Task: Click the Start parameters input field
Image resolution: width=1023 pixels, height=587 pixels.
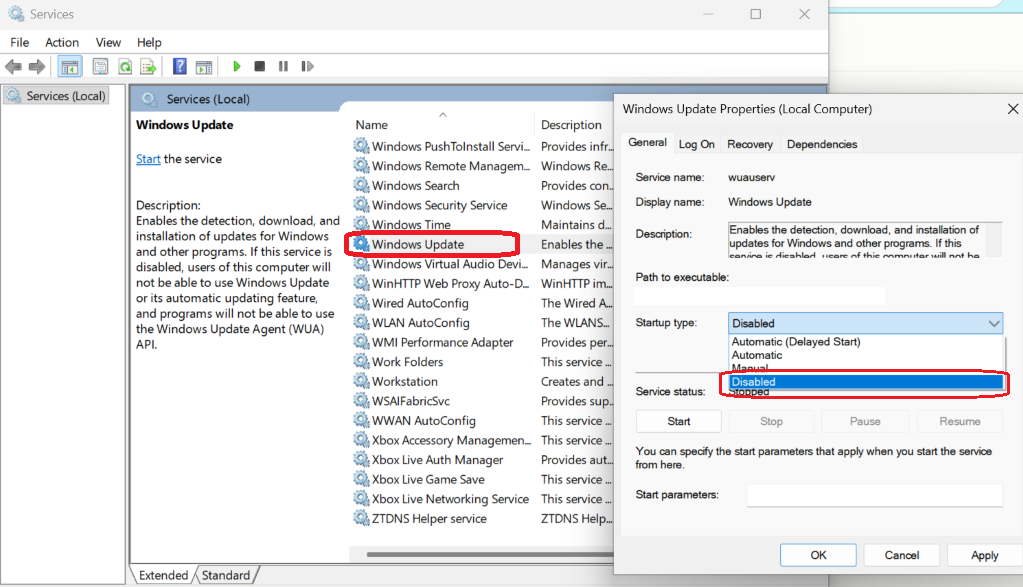Action: 874,495
